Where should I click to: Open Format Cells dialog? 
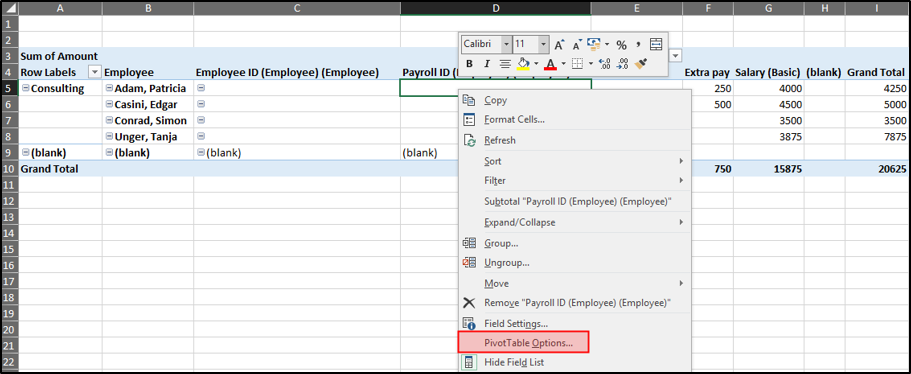point(575,120)
